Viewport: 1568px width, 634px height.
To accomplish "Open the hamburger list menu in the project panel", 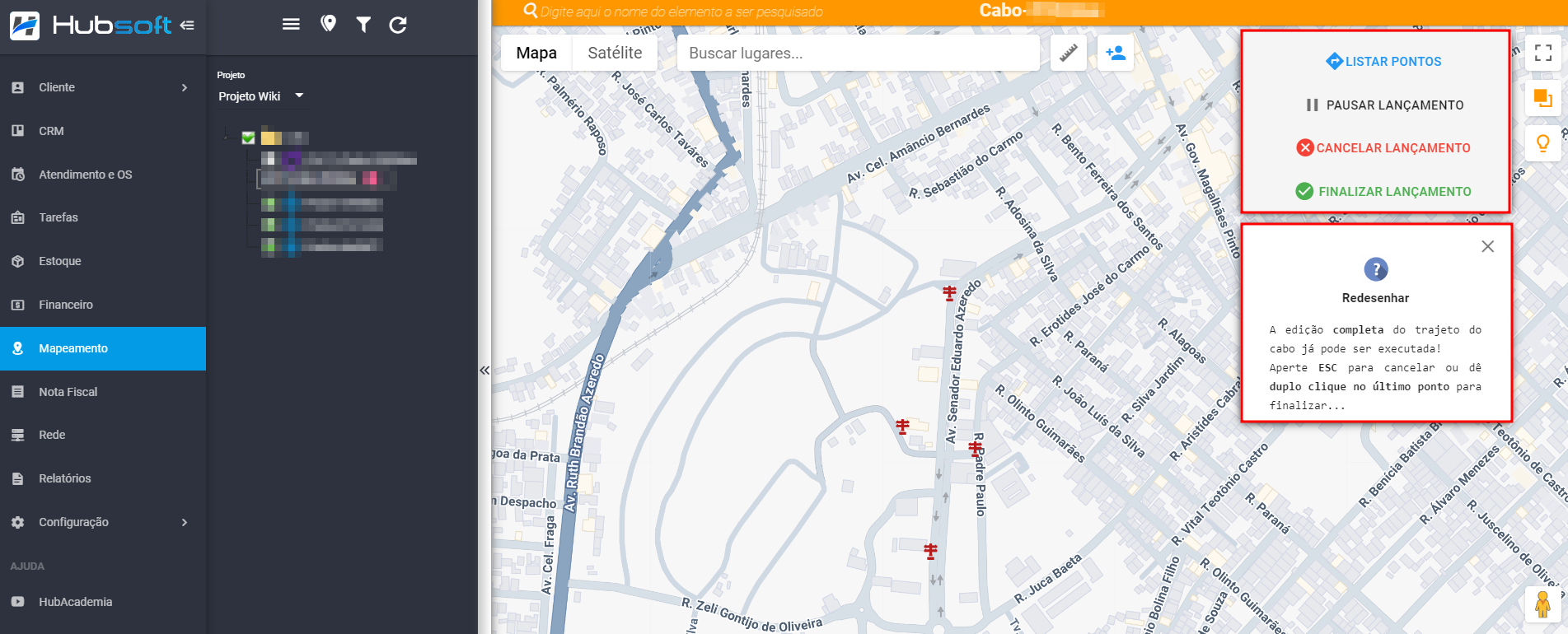I will [291, 25].
